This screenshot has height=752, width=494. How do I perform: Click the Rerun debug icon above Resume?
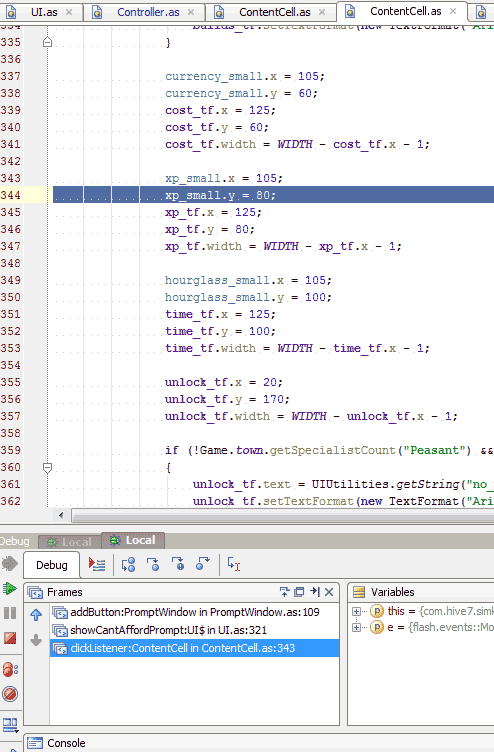click(x=9, y=564)
